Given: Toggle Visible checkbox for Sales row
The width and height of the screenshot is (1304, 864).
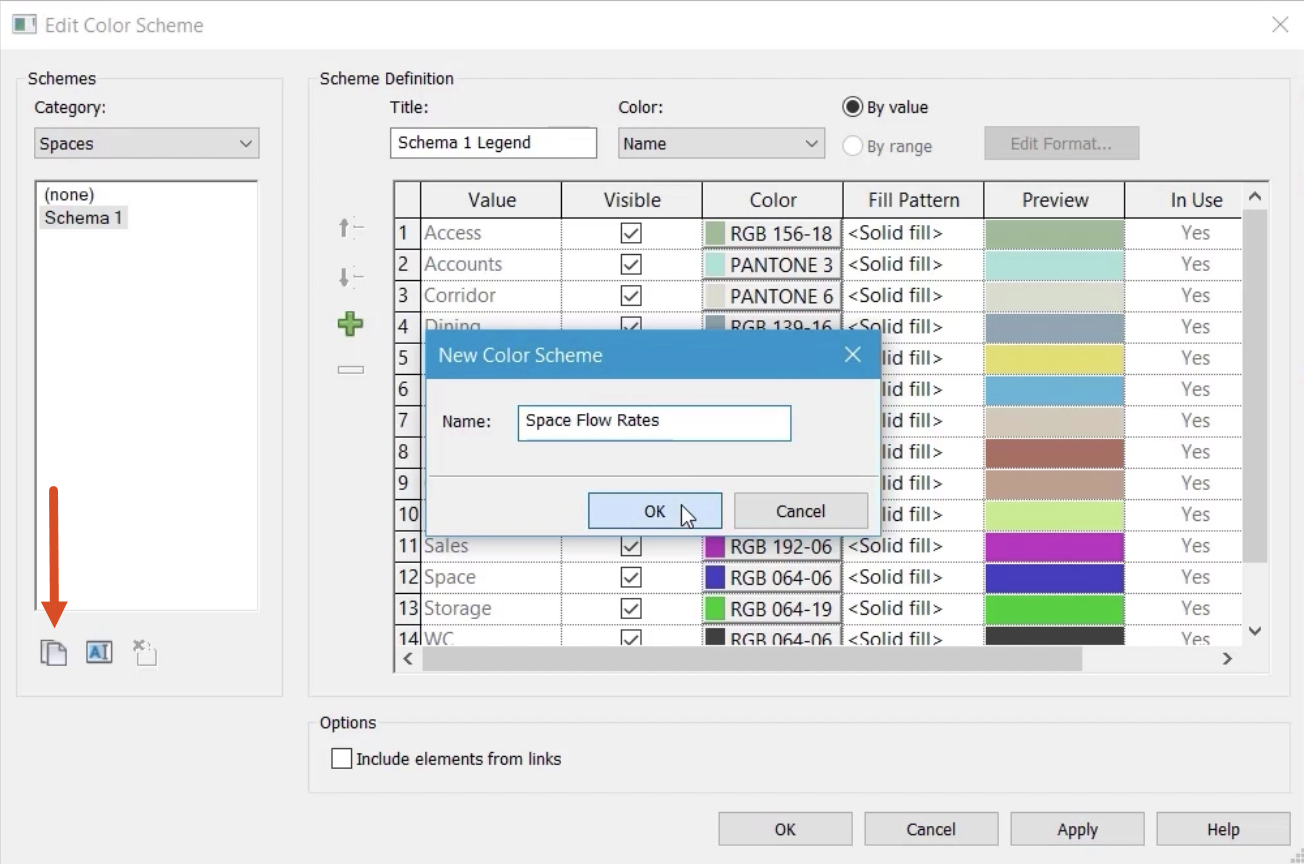Looking at the screenshot, I should (631, 546).
